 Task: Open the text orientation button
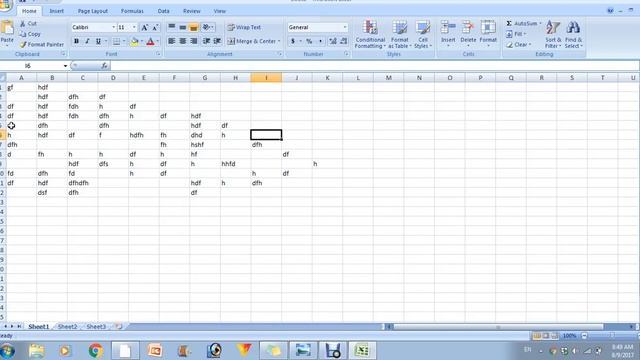[x=207, y=27]
